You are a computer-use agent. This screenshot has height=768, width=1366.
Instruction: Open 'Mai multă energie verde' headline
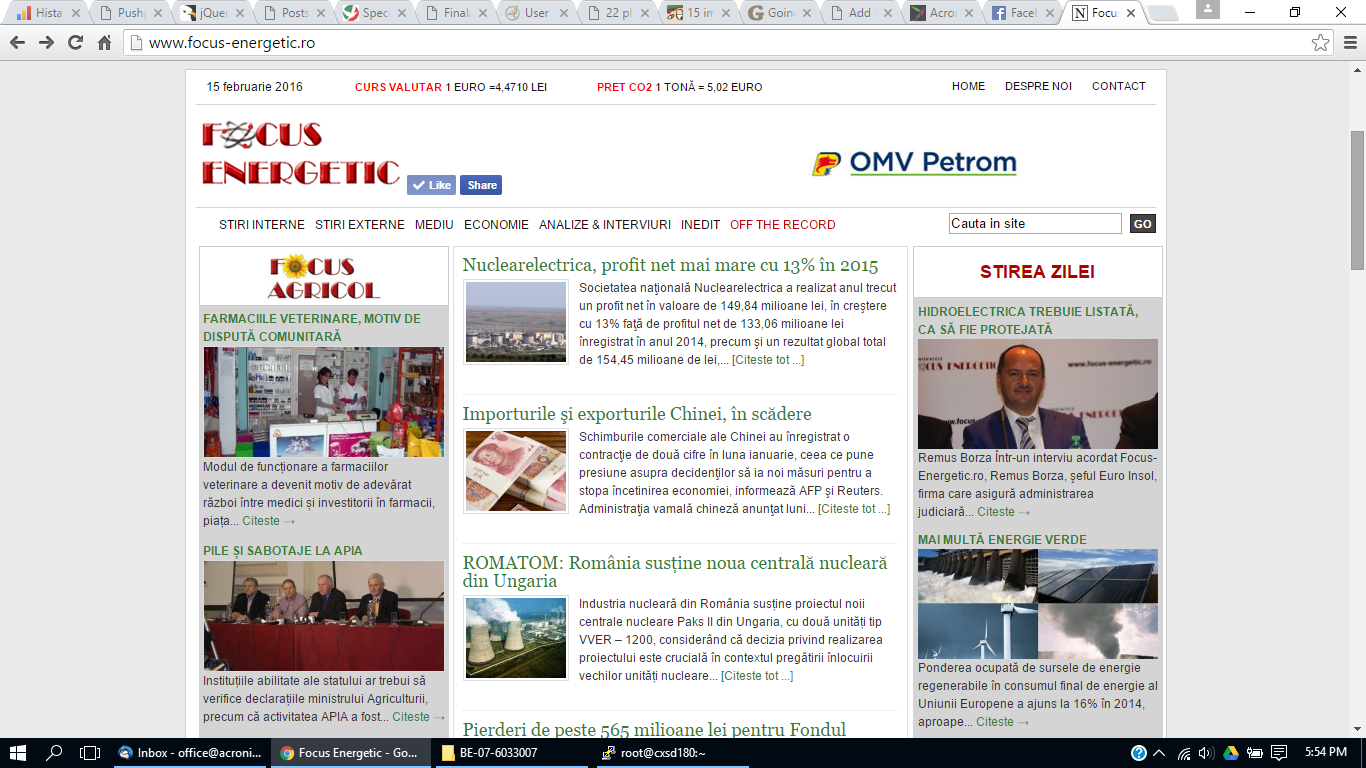[1002, 540]
